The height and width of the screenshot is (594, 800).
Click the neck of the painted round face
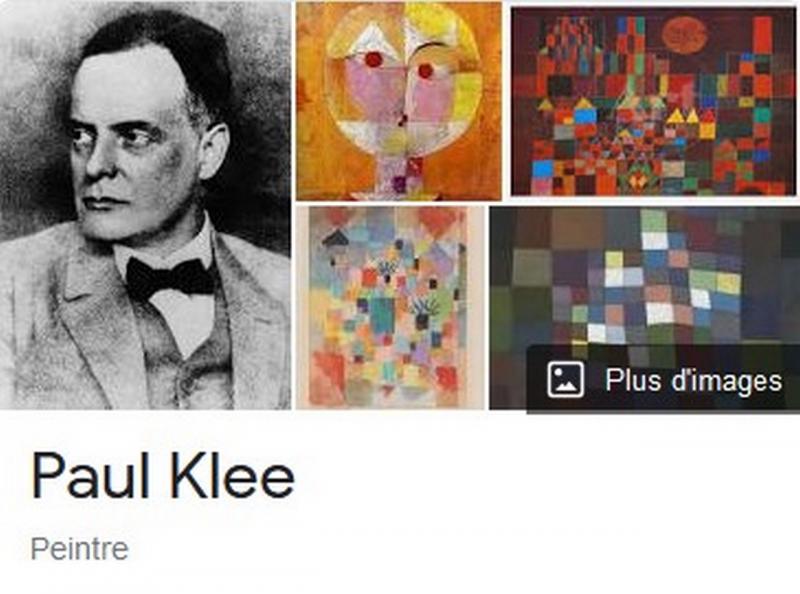tap(401, 176)
